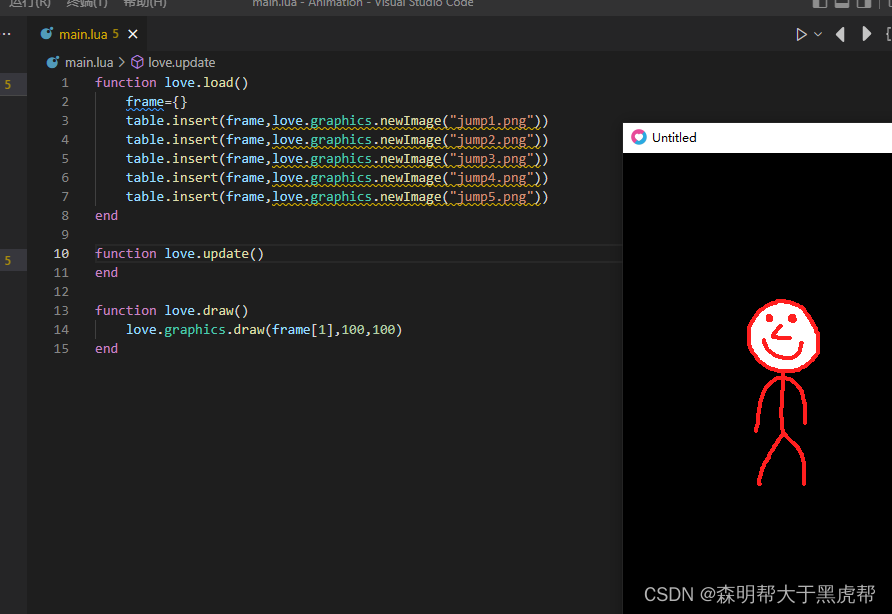The width and height of the screenshot is (892, 614).
Task: Place cursor on 'function love.load()'
Action: (171, 83)
